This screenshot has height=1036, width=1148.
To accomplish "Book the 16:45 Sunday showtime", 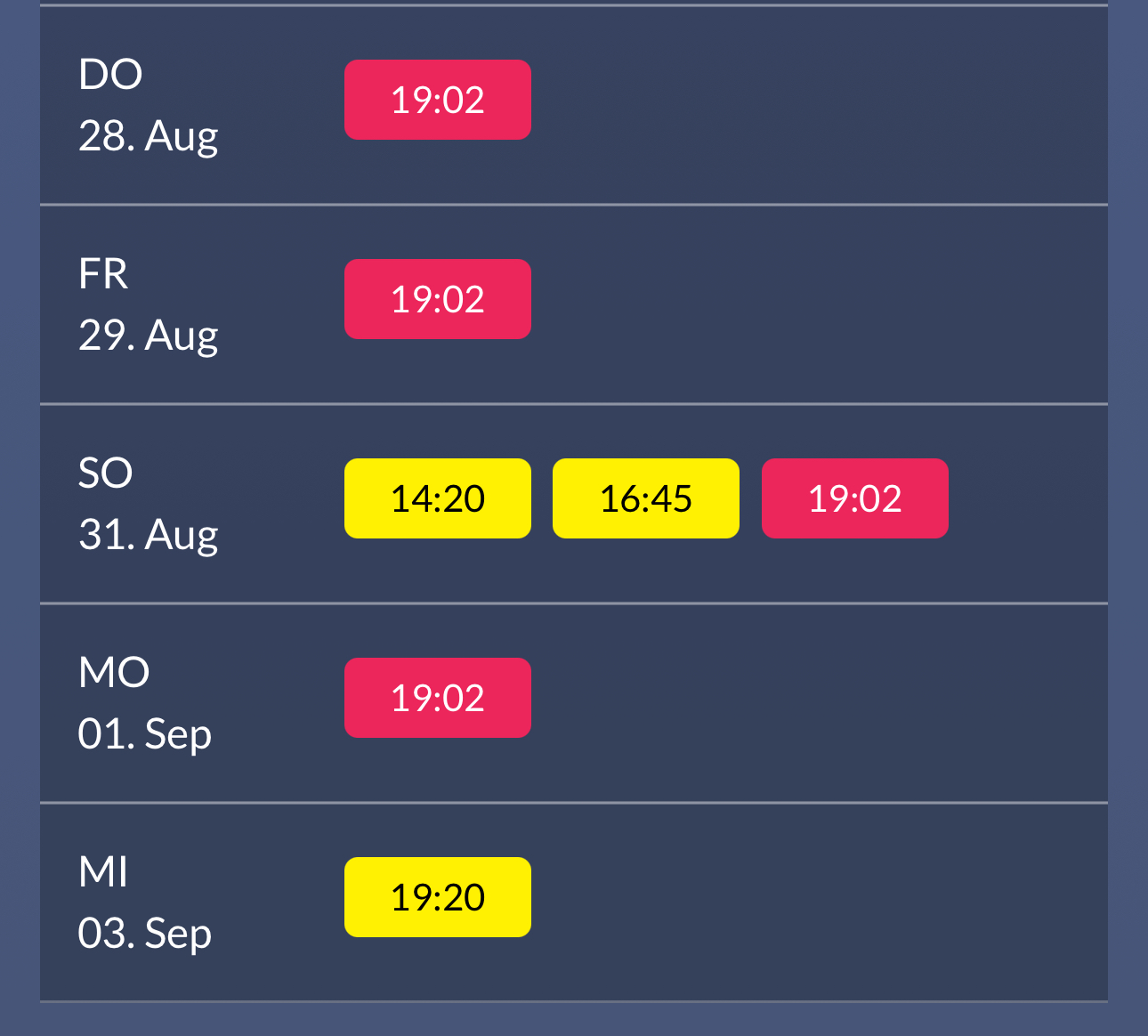I will point(646,498).
